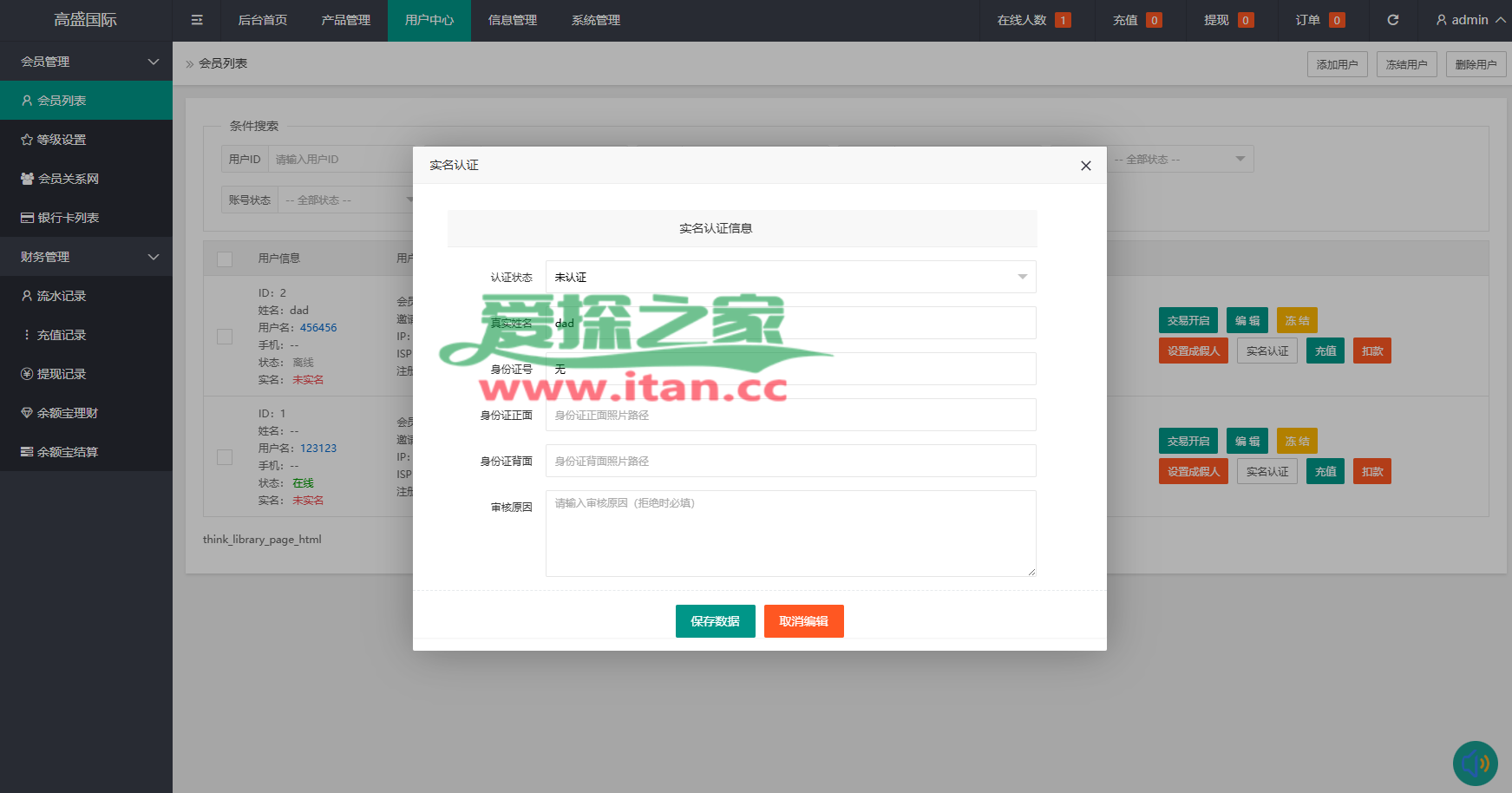The image size is (1512, 793).
Task: Click the refresh icon in top bar
Action: tap(1392, 20)
